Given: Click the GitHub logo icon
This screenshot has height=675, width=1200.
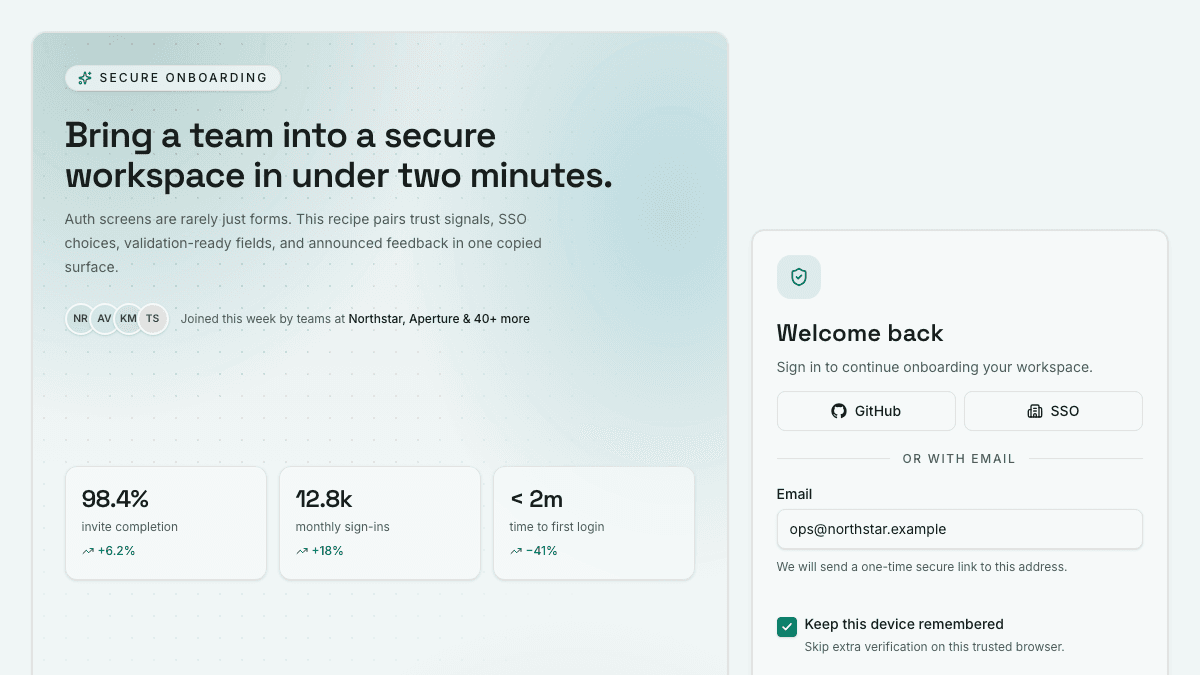Looking at the screenshot, I should (839, 411).
